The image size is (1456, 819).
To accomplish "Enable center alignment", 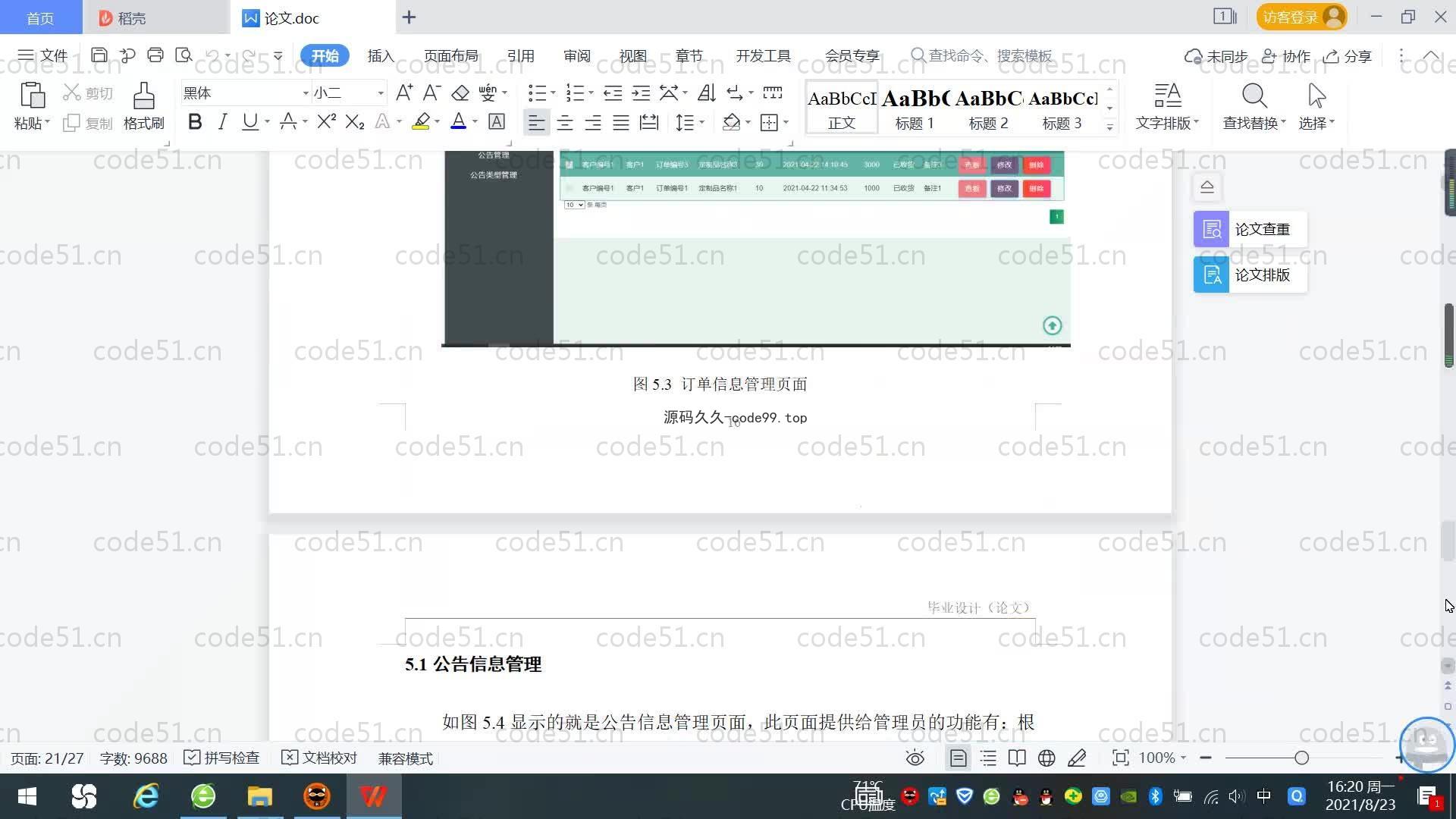I will pos(565,122).
